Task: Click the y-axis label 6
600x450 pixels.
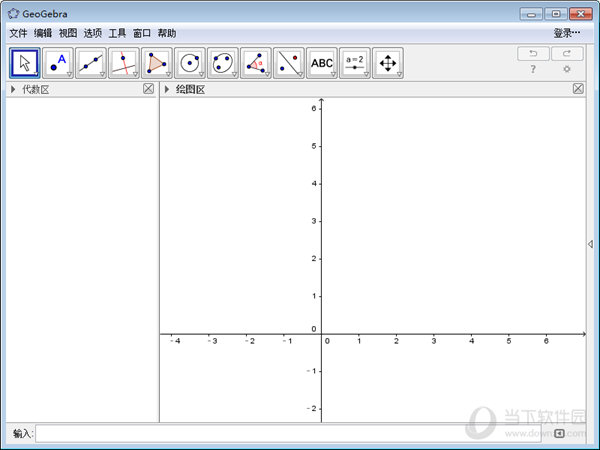Action: pos(314,109)
